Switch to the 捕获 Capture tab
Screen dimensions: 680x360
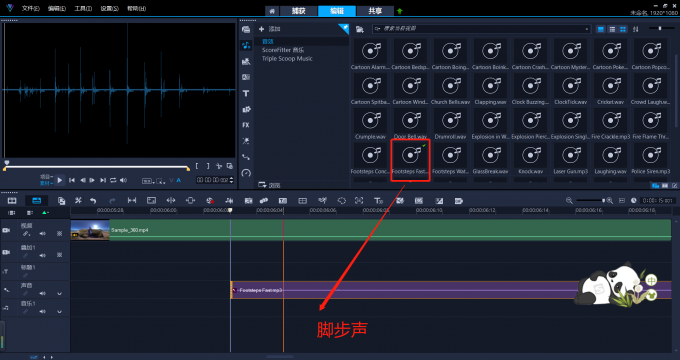[298, 11]
